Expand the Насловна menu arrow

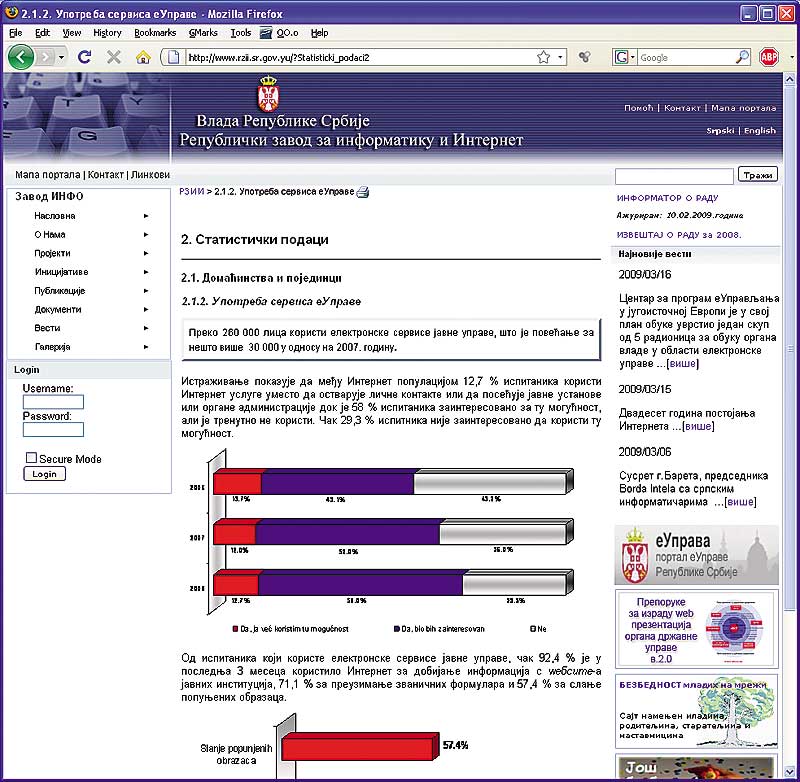click(146, 216)
